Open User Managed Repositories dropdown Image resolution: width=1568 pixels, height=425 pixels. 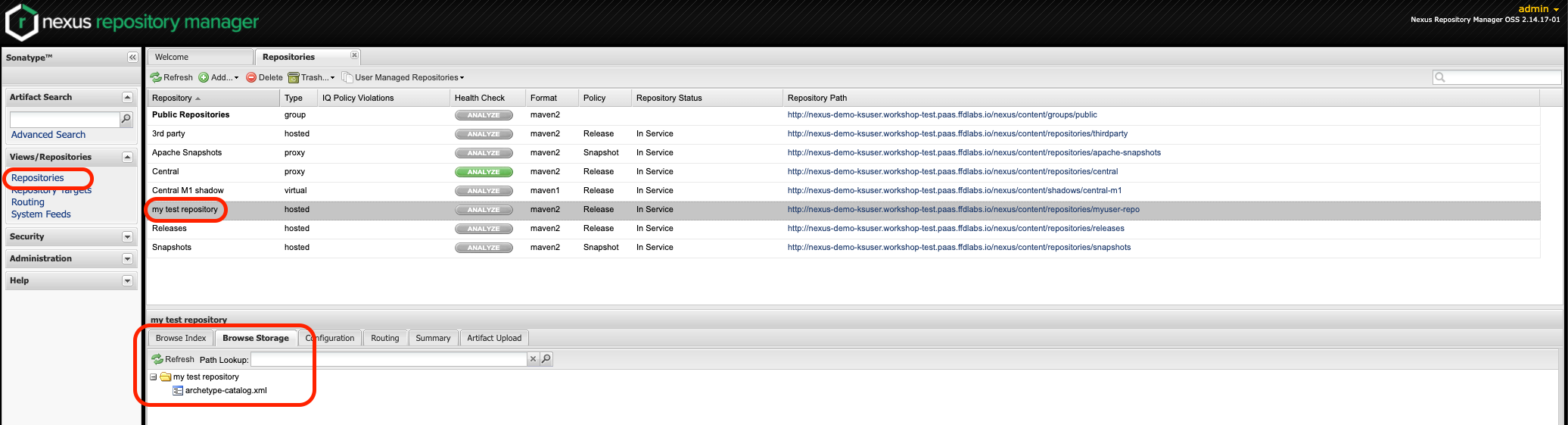pos(403,77)
